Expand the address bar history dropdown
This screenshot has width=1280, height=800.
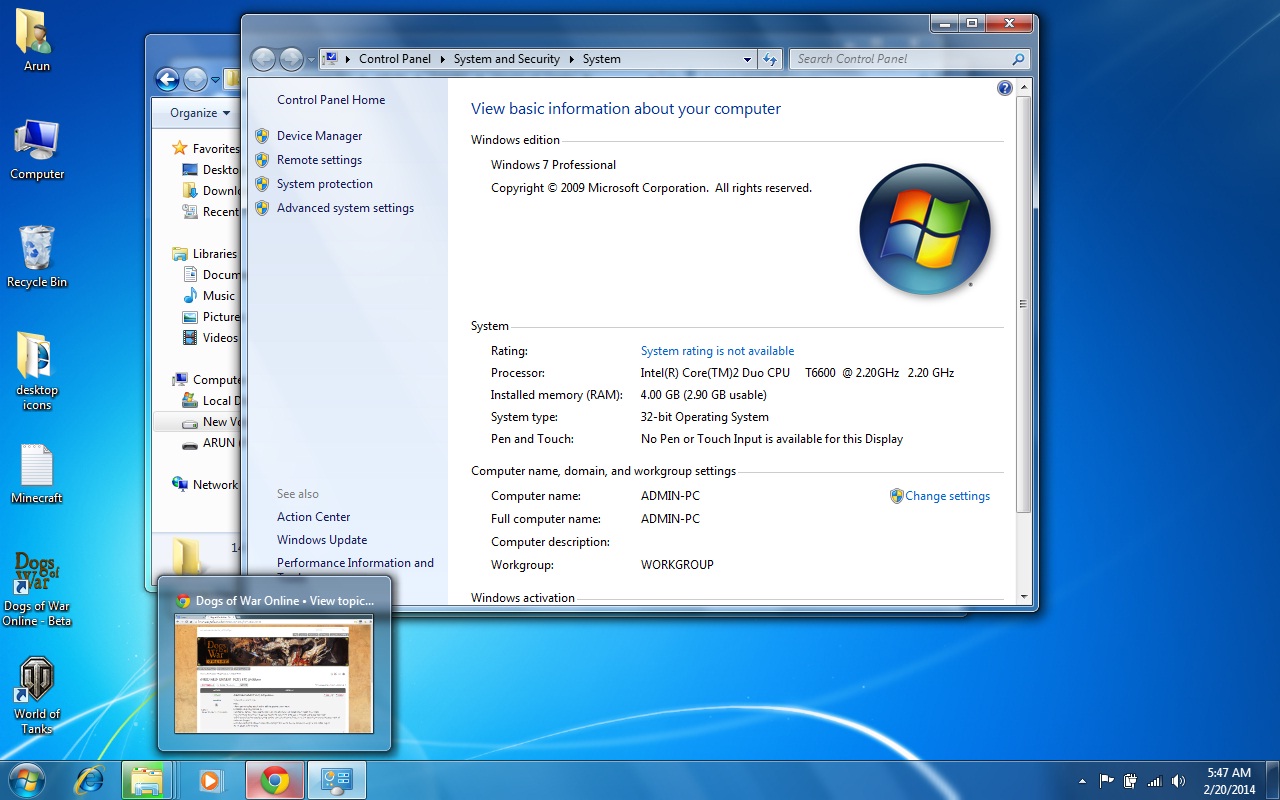pyautogui.click(x=747, y=59)
